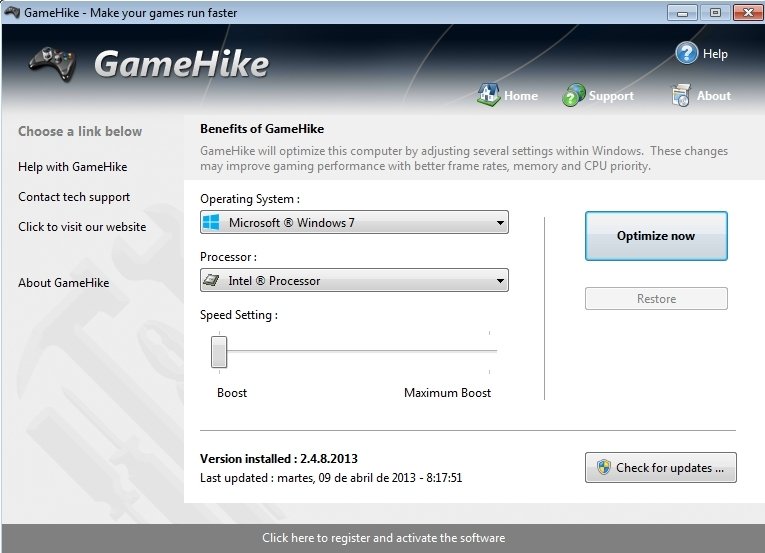
Task: Open the About tab
Action: [x=714, y=96]
